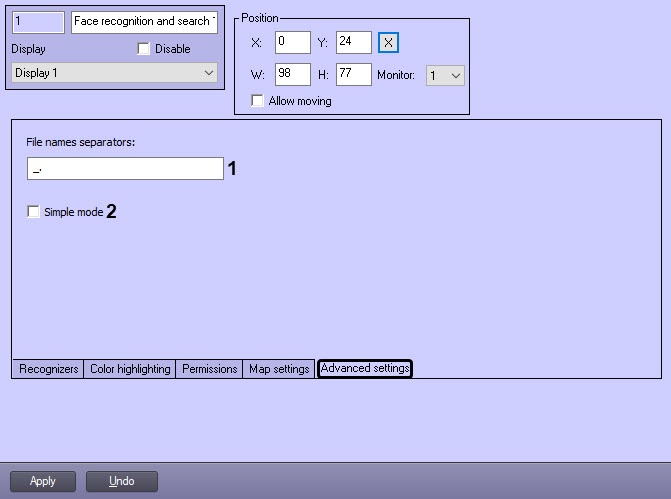
Task: Switch to the Recognizers tab
Action: click(x=49, y=369)
